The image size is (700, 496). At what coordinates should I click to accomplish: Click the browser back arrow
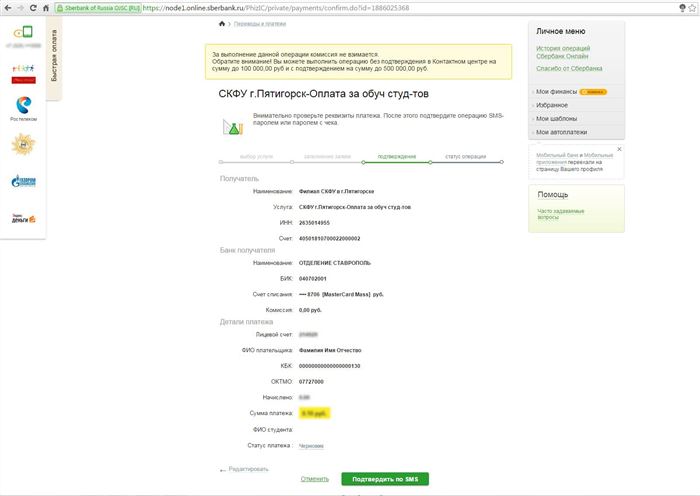[8, 8]
